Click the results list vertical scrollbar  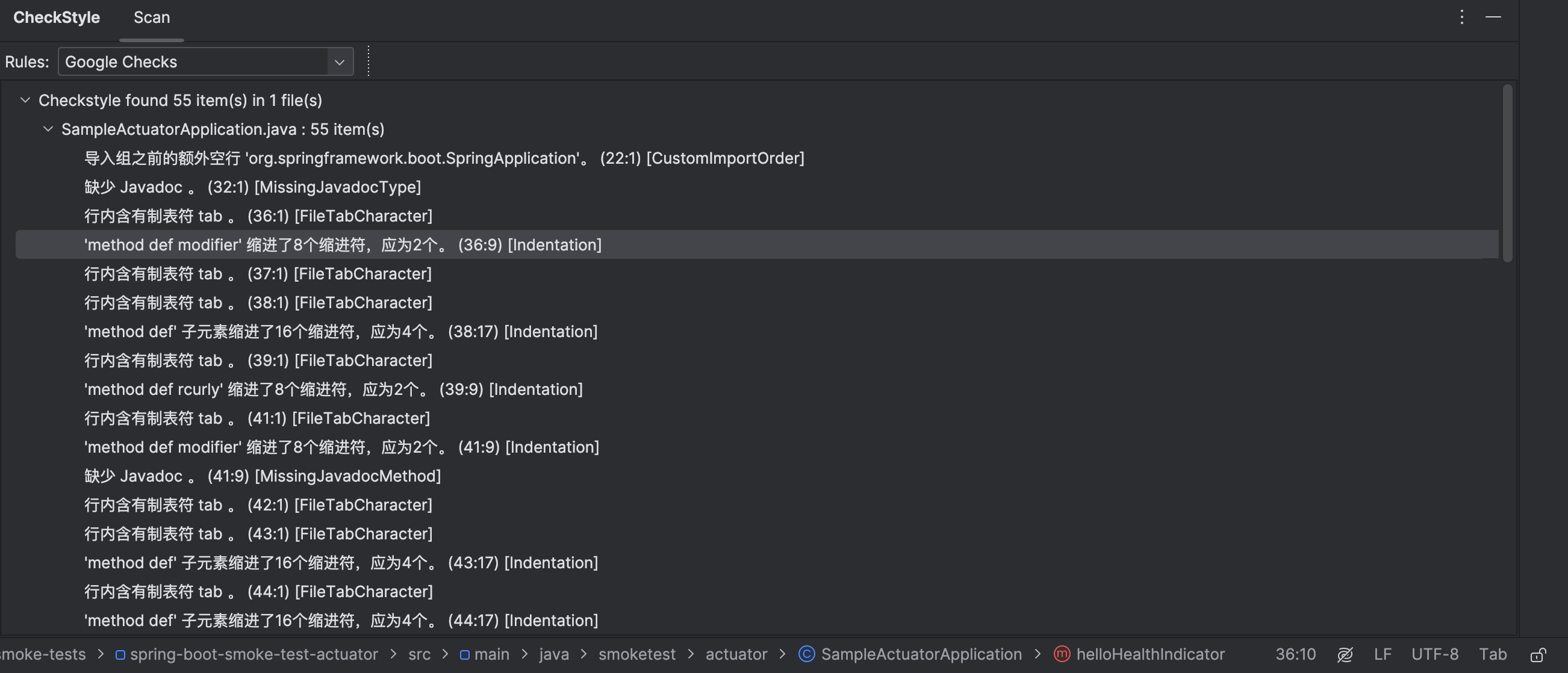(1507, 173)
